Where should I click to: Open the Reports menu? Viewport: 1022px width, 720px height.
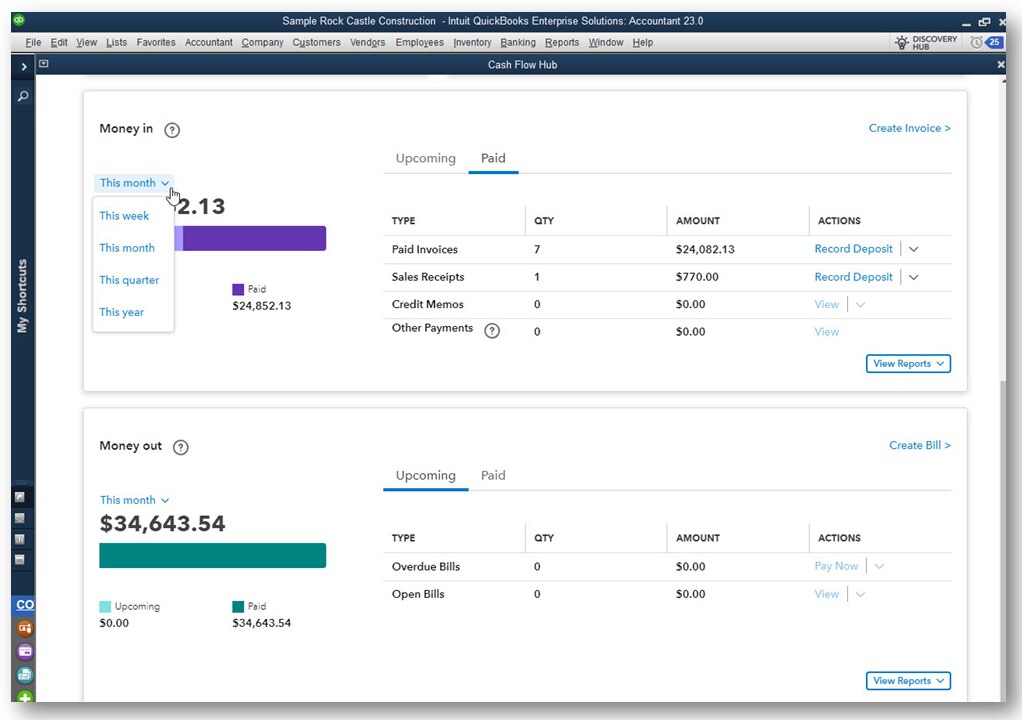(561, 42)
